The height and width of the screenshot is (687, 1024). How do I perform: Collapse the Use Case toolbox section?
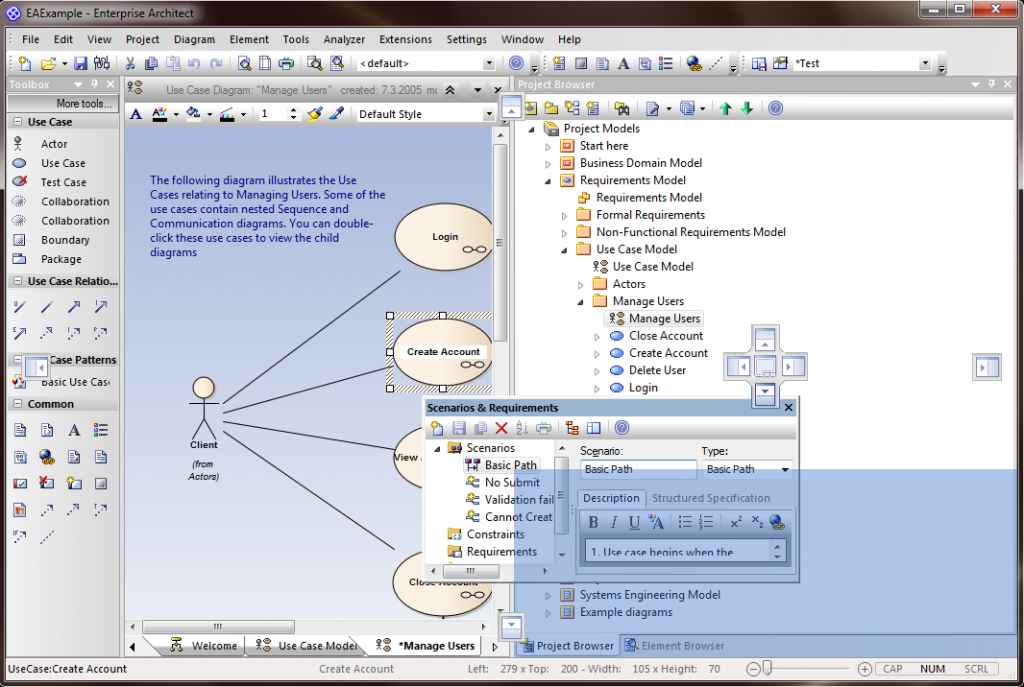[x=18, y=121]
